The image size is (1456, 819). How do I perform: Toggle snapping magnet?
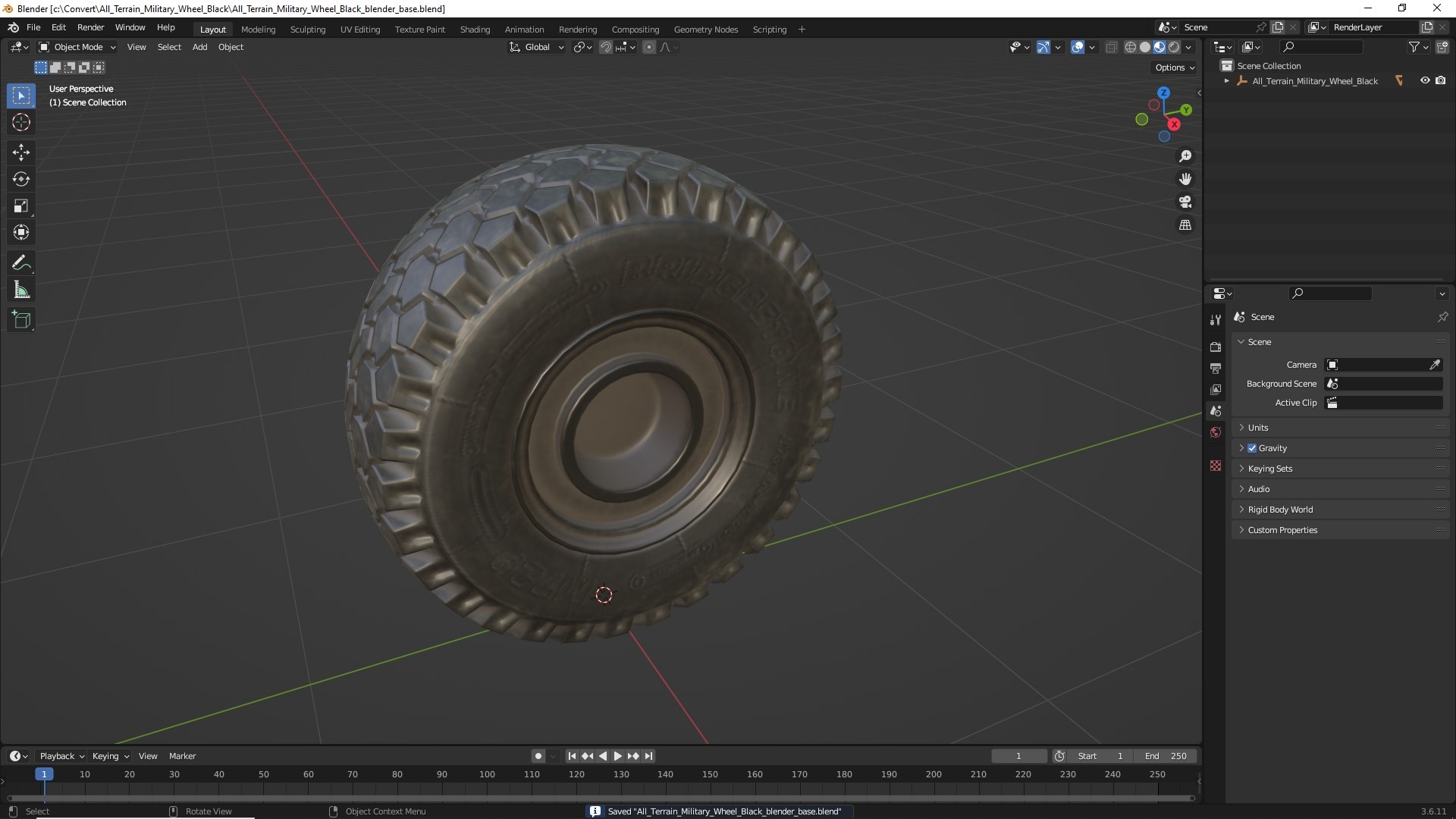point(606,47)
